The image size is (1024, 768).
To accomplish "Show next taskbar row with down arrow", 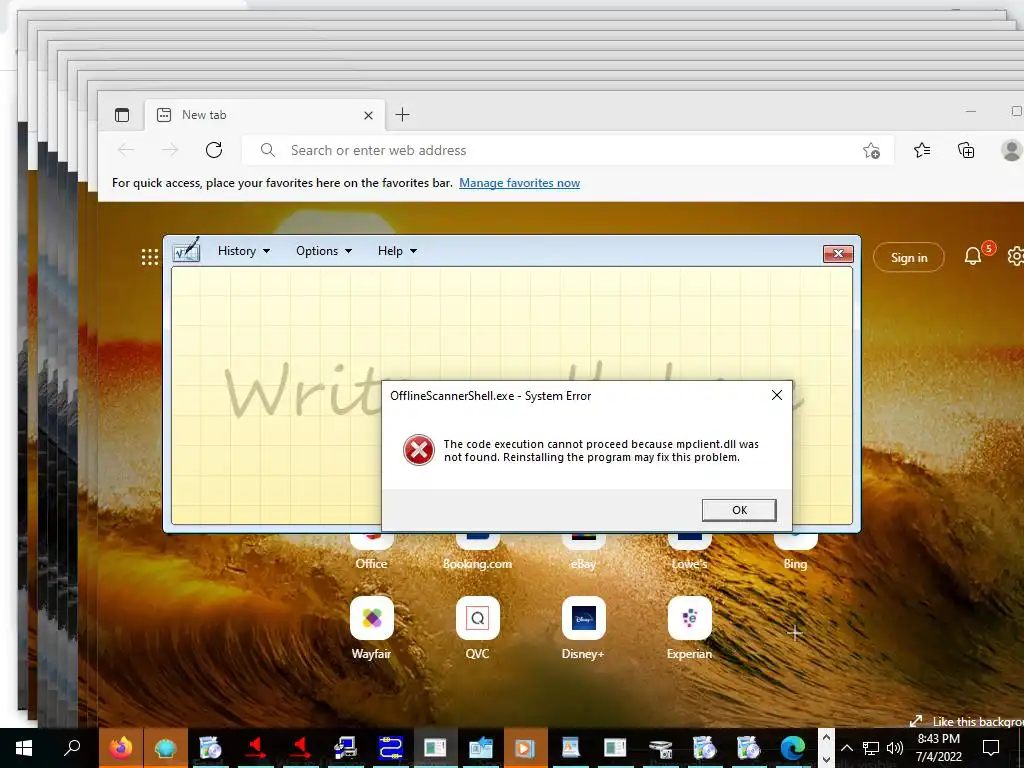I will point(826,759).
